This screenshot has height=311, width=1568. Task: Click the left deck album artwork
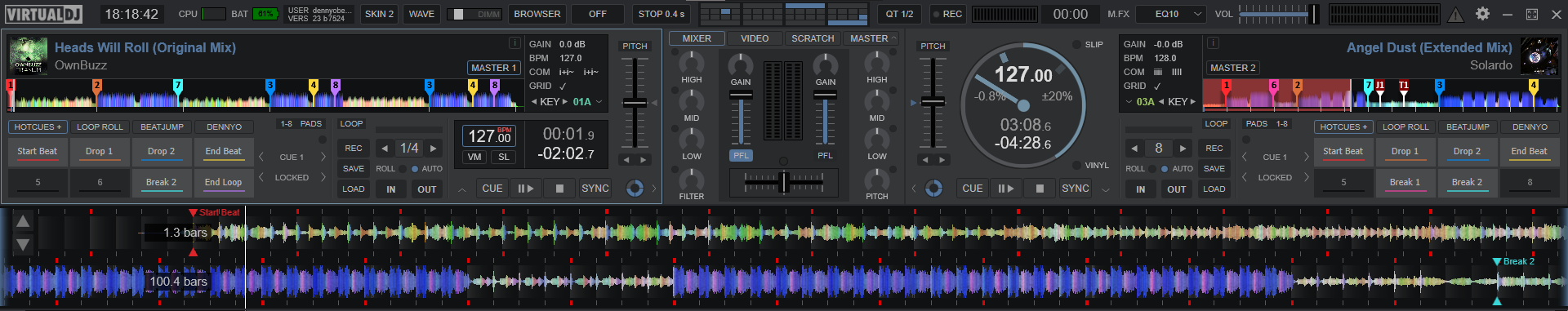29,56
